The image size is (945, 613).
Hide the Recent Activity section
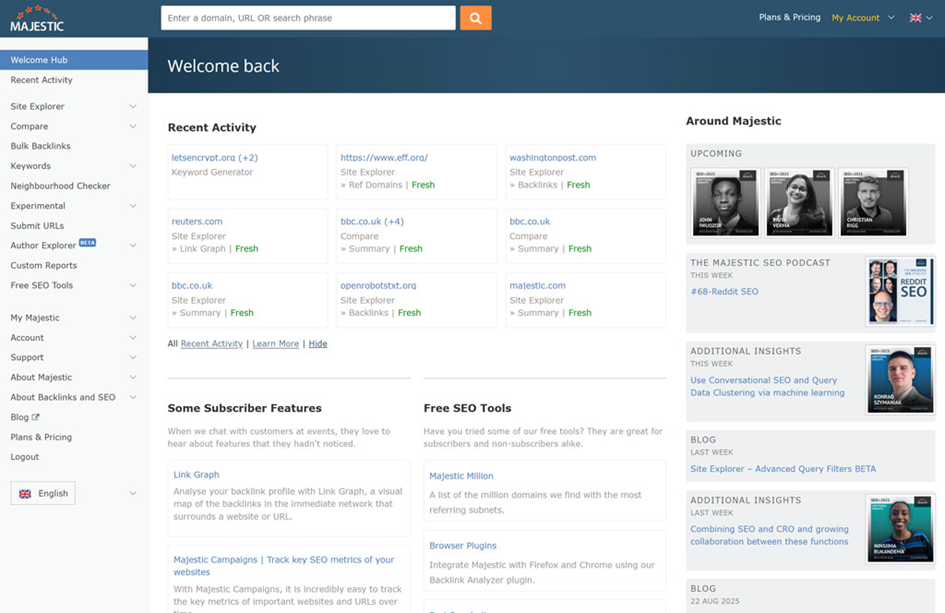[x=318, y=344]
